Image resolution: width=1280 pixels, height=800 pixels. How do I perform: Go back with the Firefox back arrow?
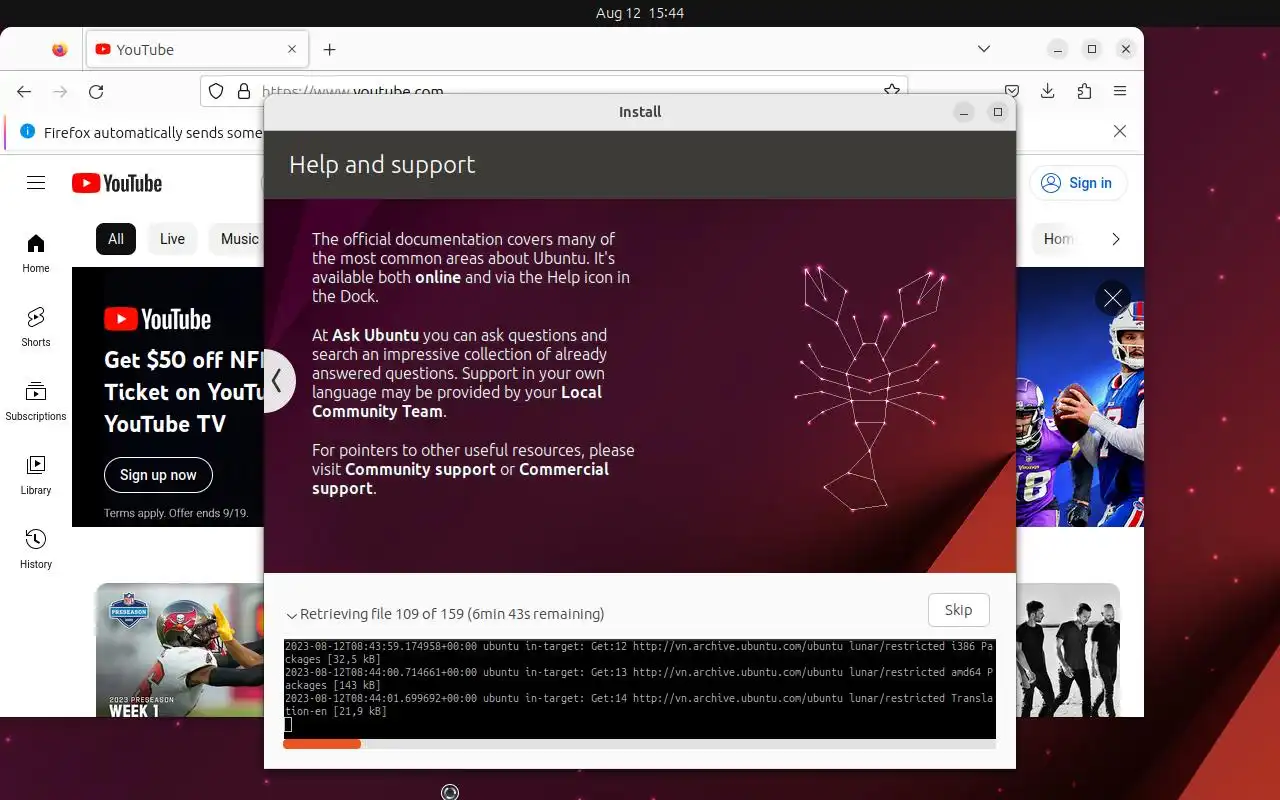(x=24, y=91)
